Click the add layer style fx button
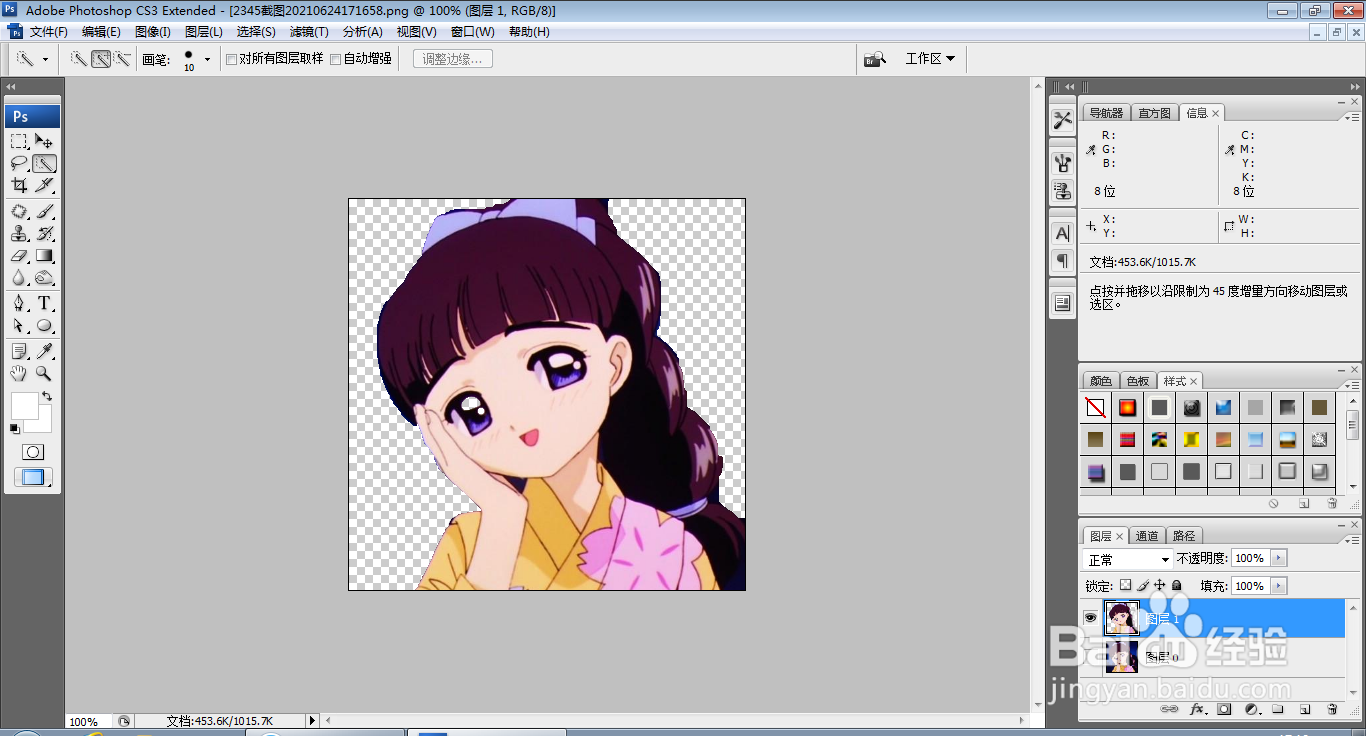 click(x=1197, y=709)
